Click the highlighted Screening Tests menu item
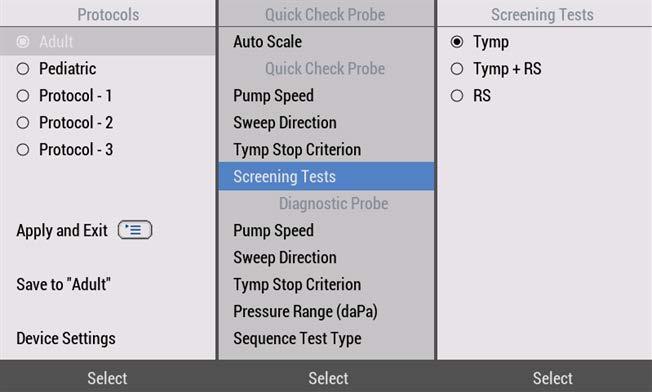The width and height of the screenshot is (652, 392). point(326,176)
